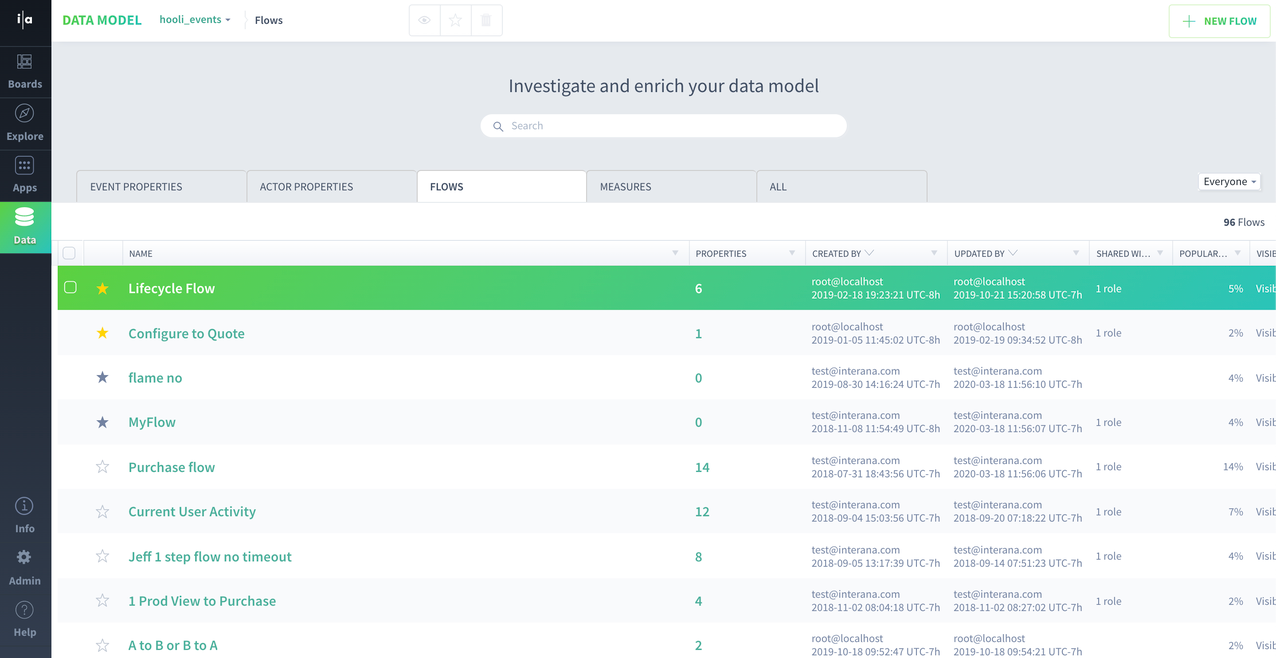Go to the Explore compass icon
Screen dimensions: 1276x658
coord(25,113)
